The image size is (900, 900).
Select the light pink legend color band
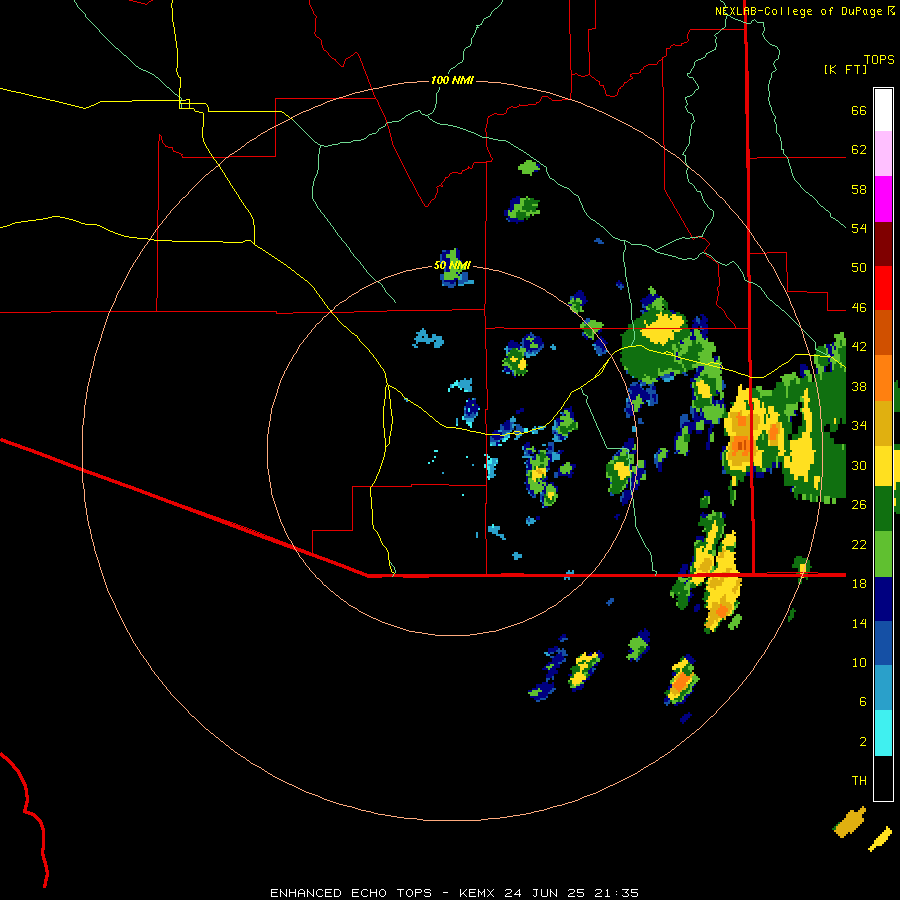pyautogui.click(x=883, y=153)
